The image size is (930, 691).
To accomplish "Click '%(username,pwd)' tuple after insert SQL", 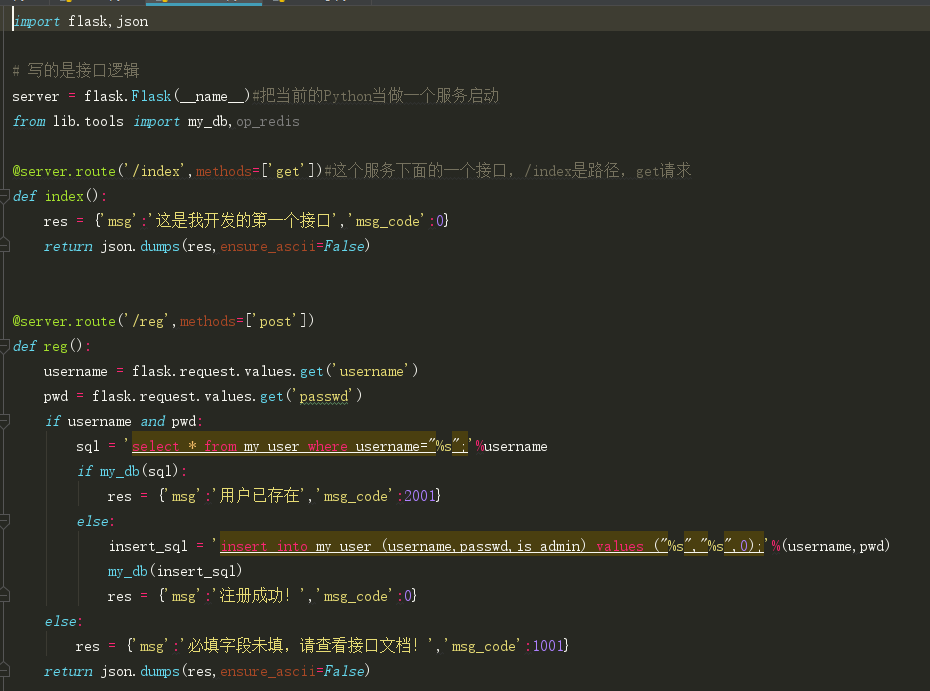I will point(830,546).
